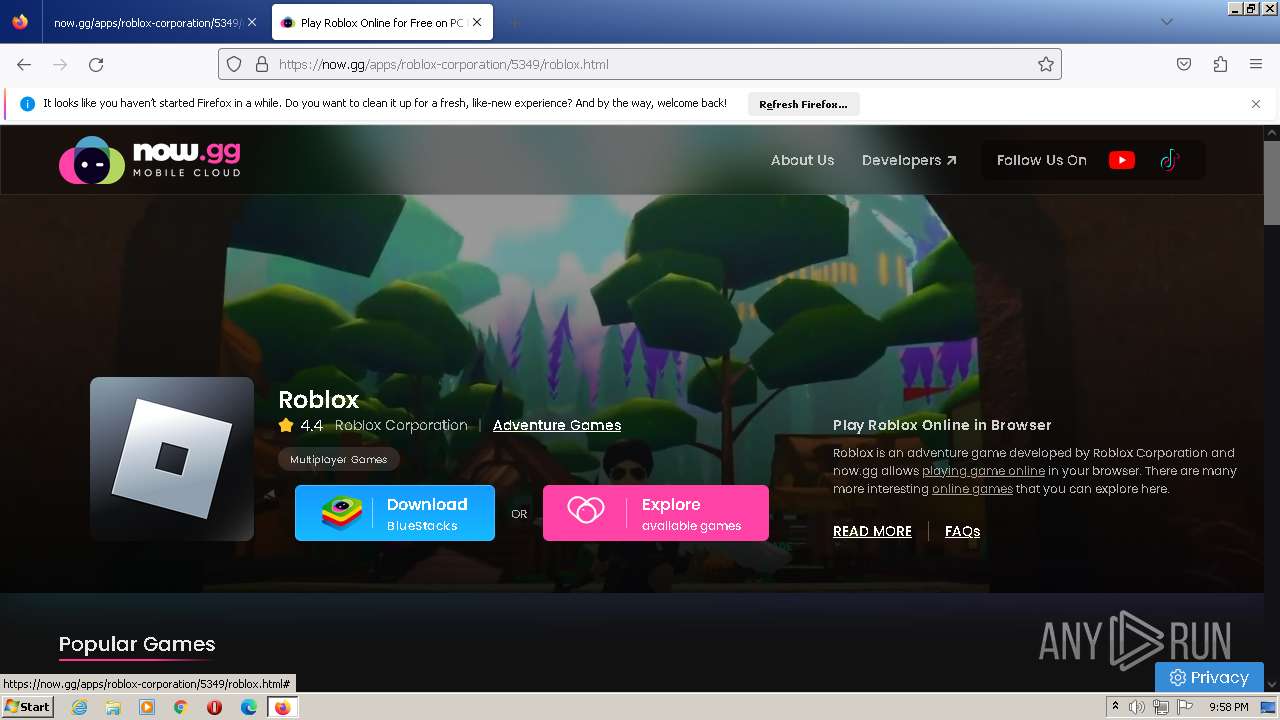Screen dimensions: 1280x720
Task: Open the Extensions puzzle icon
Action: pyautogui.click(x=1220, y=64)
